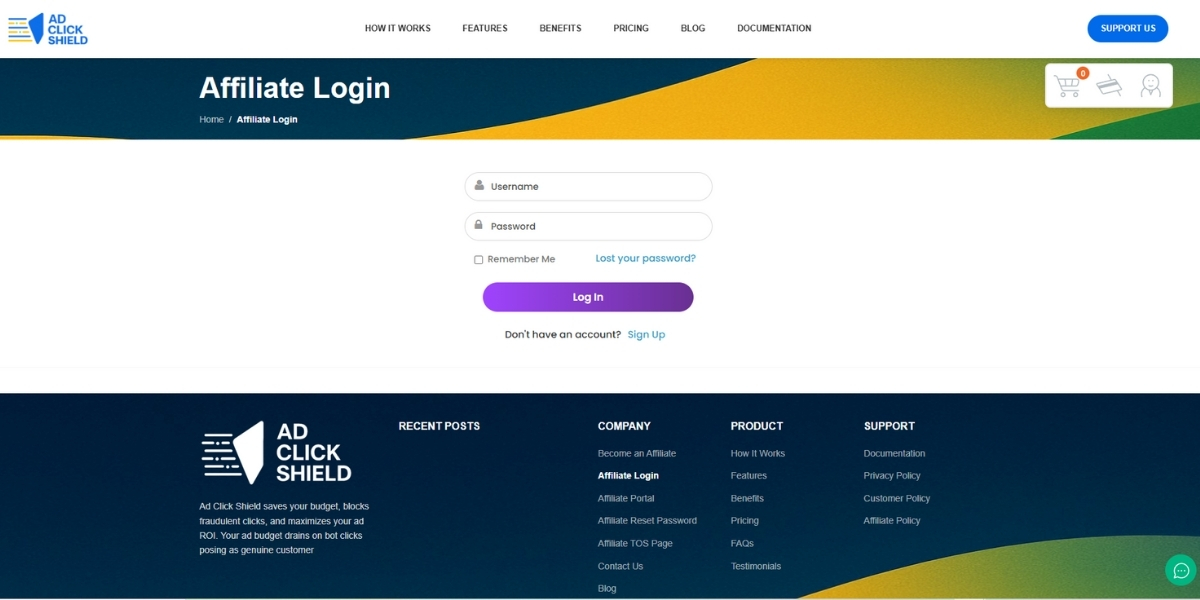Click the Support Us button
The image size is (1200, 600).
pos(1128,28)
